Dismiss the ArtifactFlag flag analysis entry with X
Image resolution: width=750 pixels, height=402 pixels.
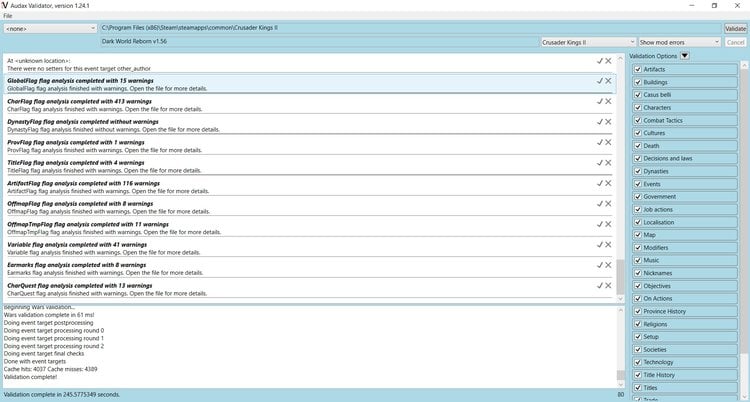(608, 183)
